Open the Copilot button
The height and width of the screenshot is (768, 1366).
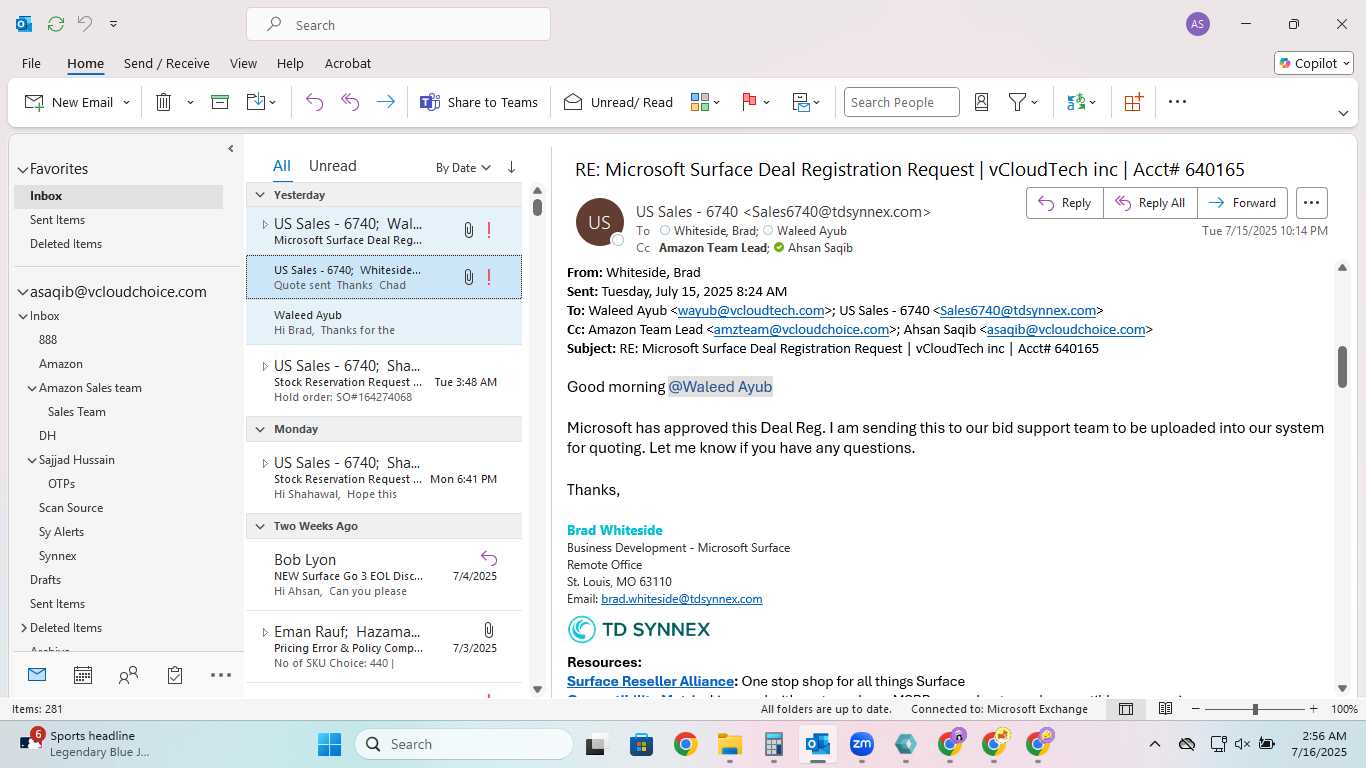[1314, 63]
